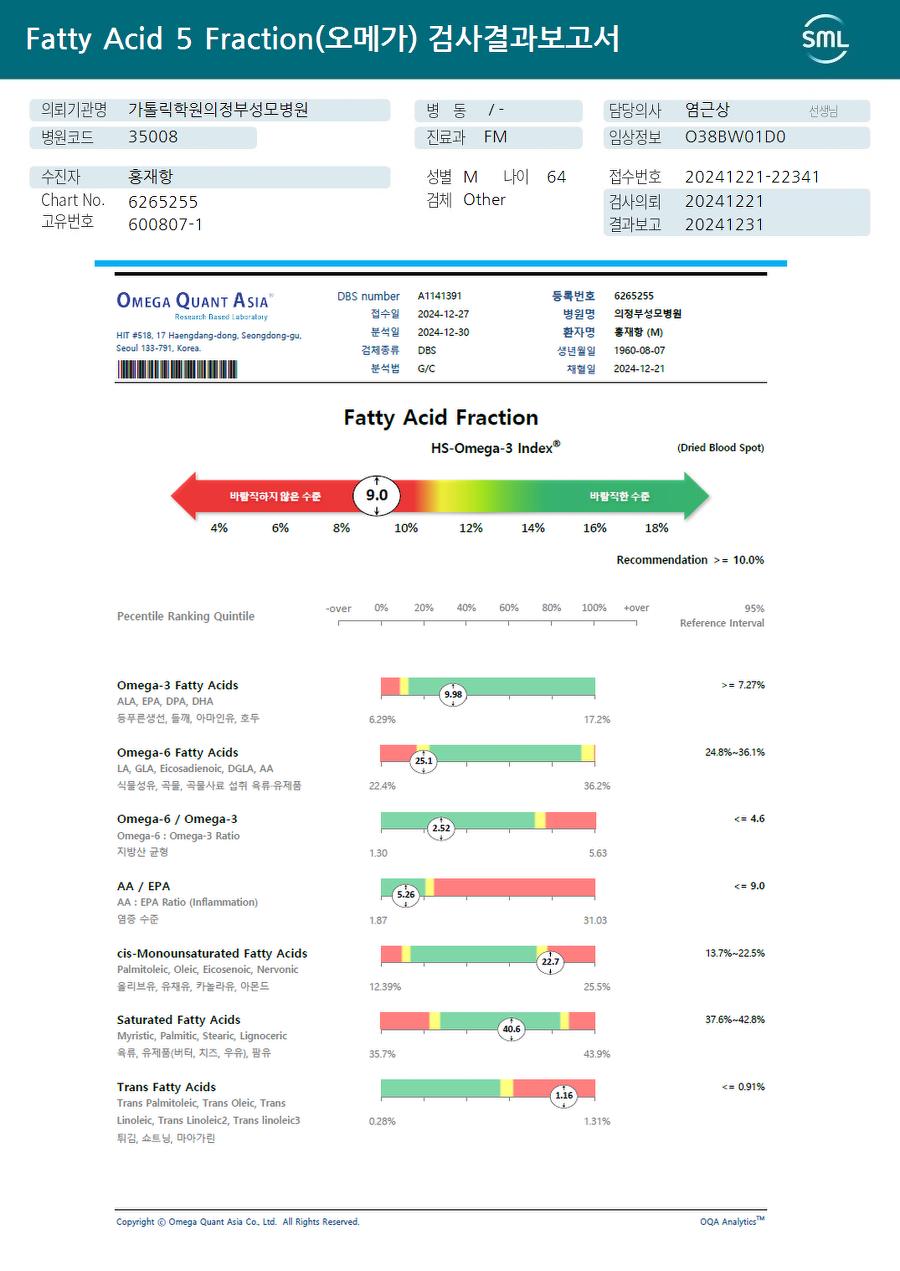
Task: Click the 9.98 Omega-3 Fatty Acids marker
Action: (x=453, y=694)
